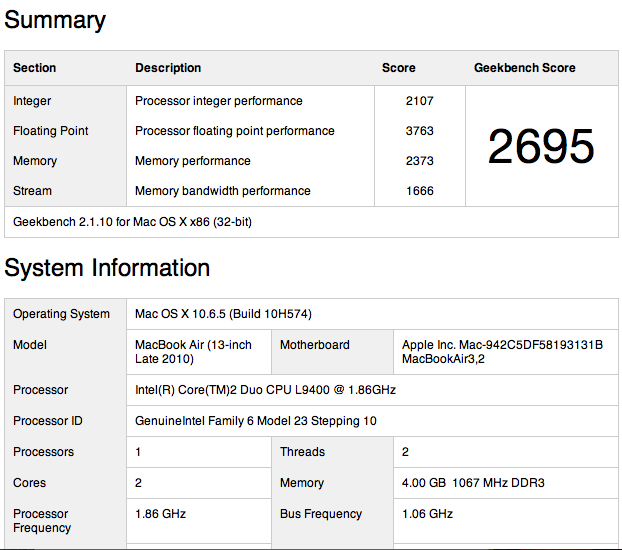Click the Bus Frequency 1.06 GHz value
Image resolution: width=622 pixels, height=550 pixels.
pyautogui.click(x=427, y=514)
